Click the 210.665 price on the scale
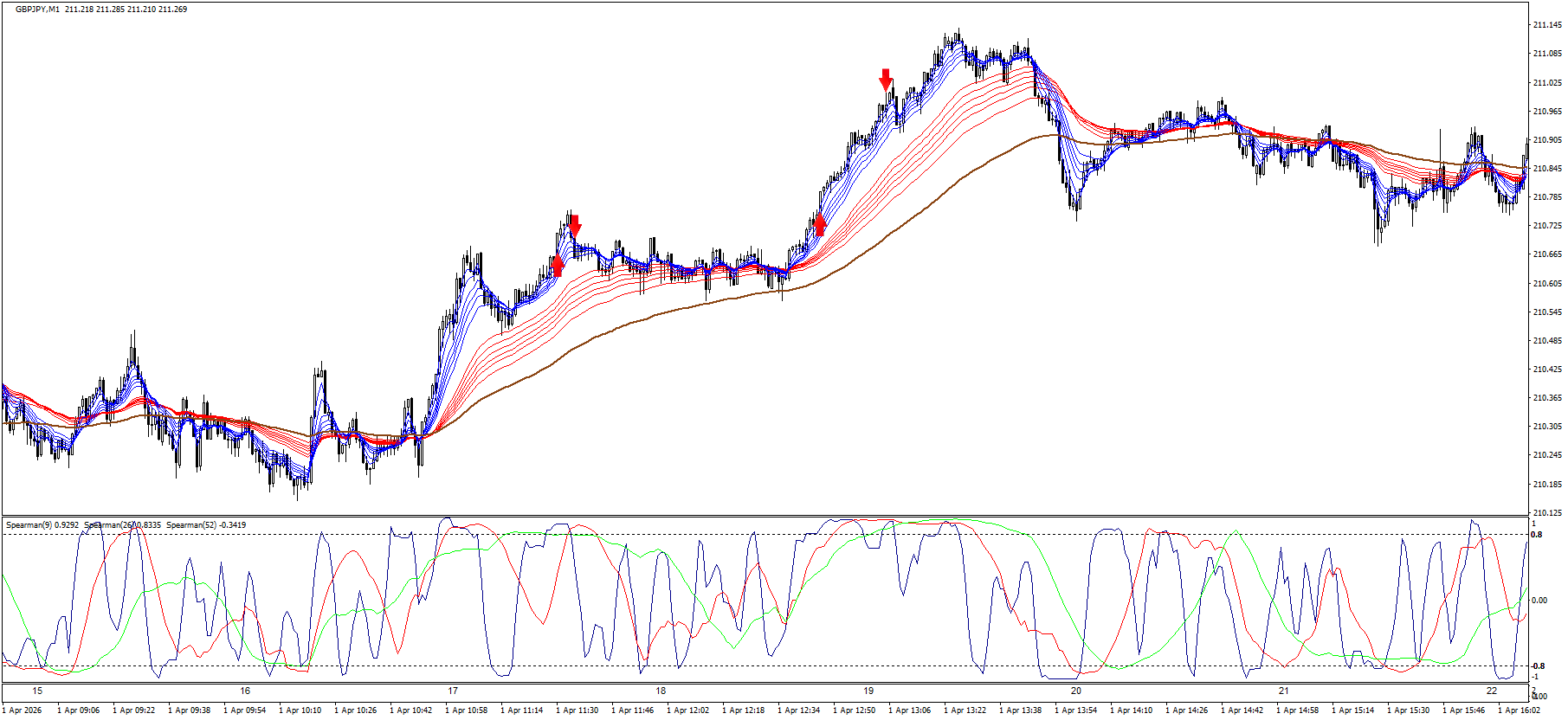 (x=1546, y=254)
